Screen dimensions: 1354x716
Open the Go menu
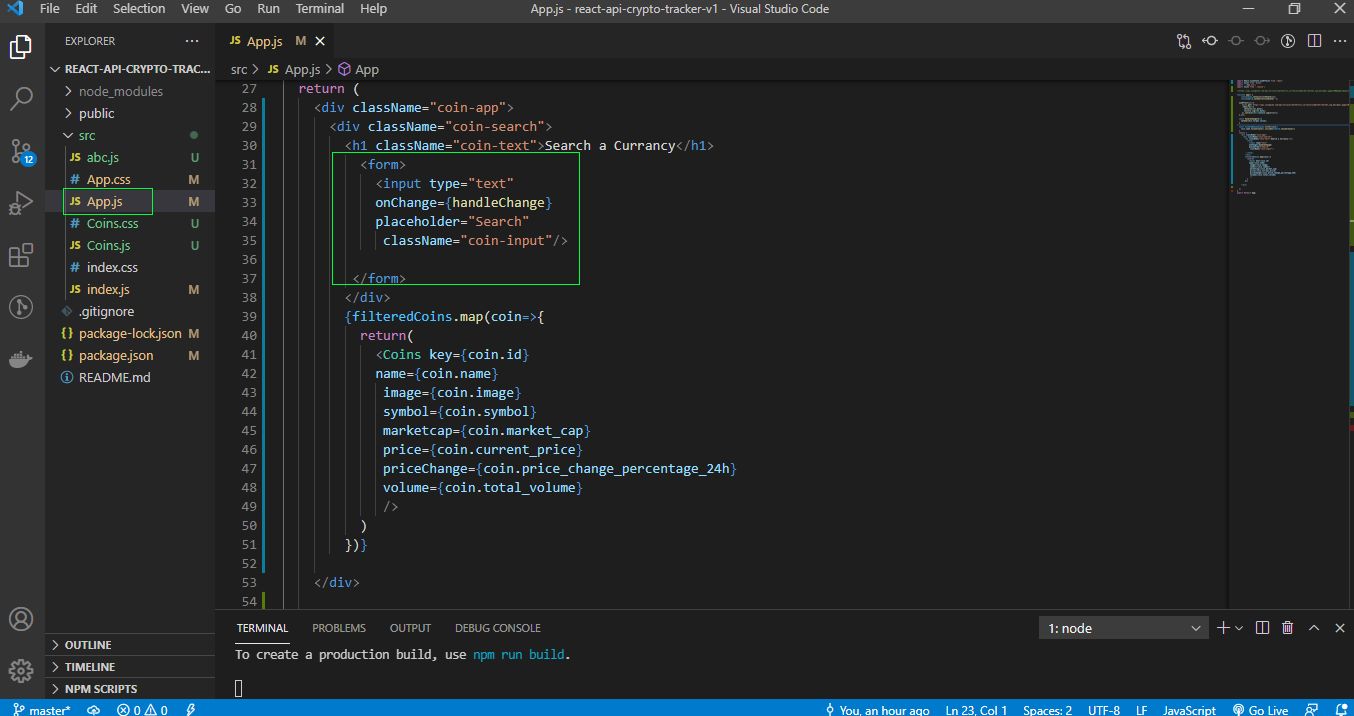click(233, 9)
